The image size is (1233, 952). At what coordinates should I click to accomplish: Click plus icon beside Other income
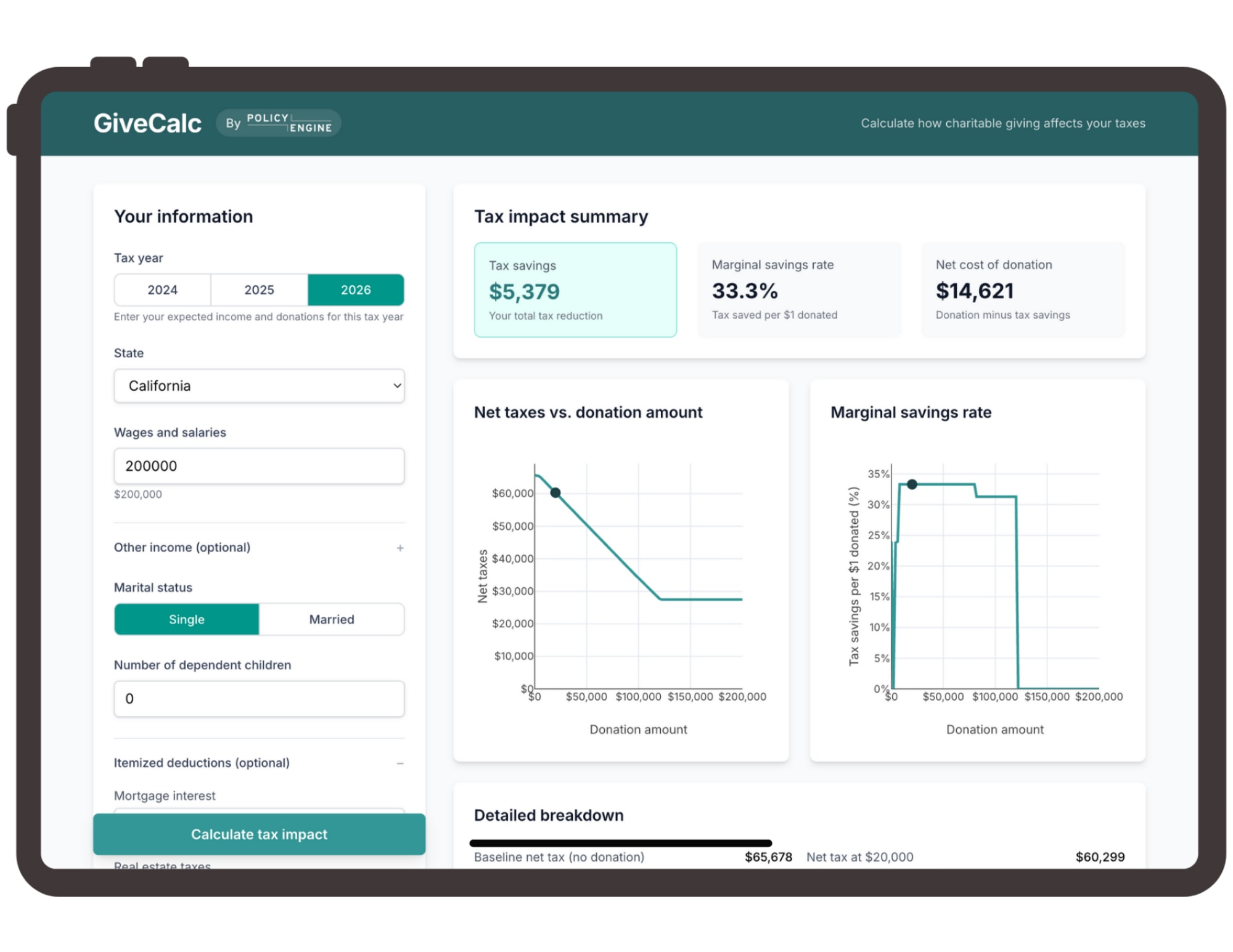tap(400, 548)
